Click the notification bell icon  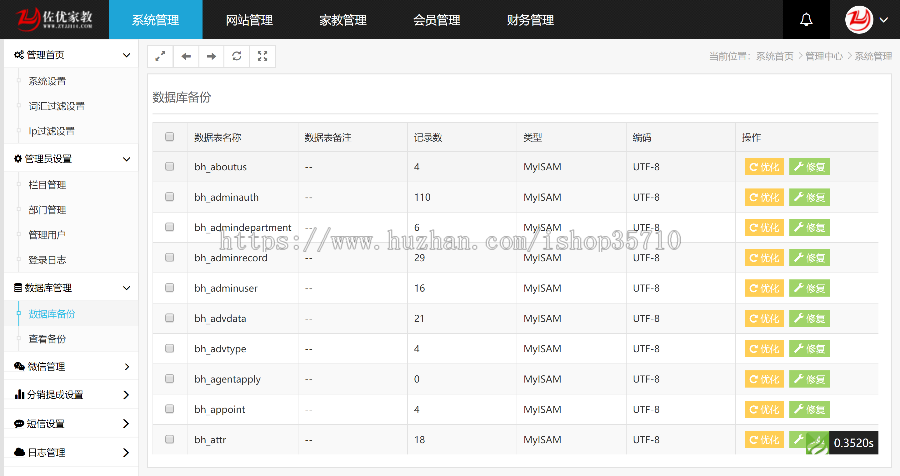pos(806,20)
